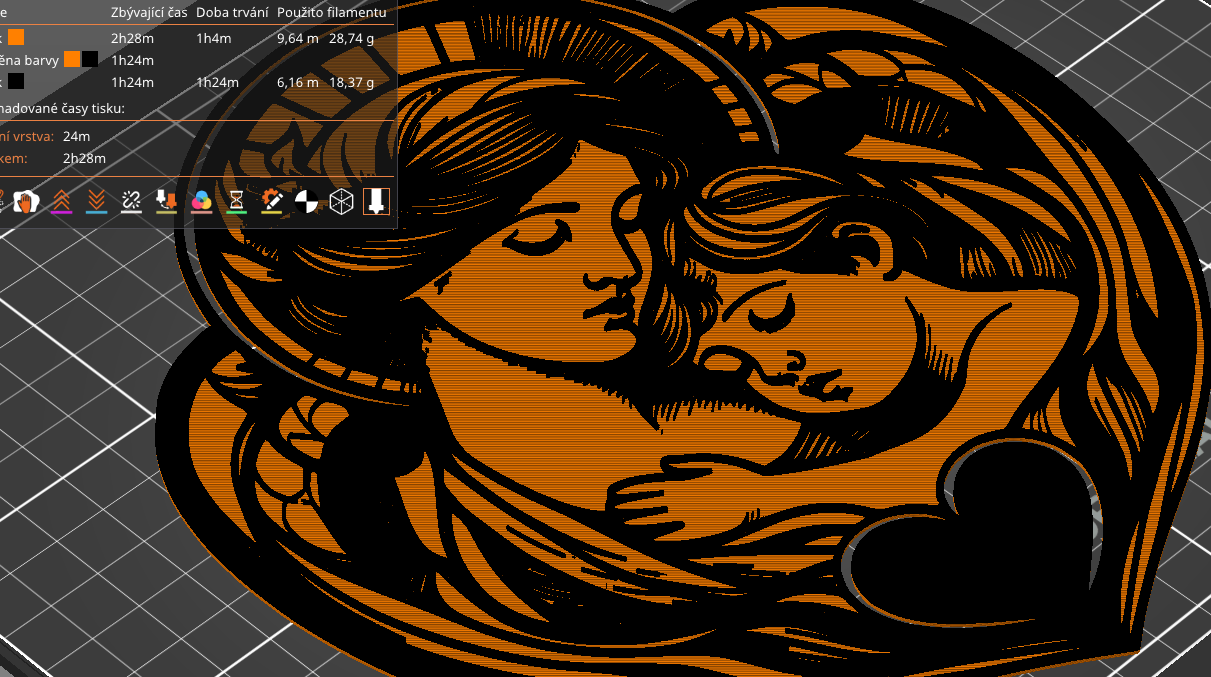Toggle pause prints using the hourglass icon

click(236, 200)
